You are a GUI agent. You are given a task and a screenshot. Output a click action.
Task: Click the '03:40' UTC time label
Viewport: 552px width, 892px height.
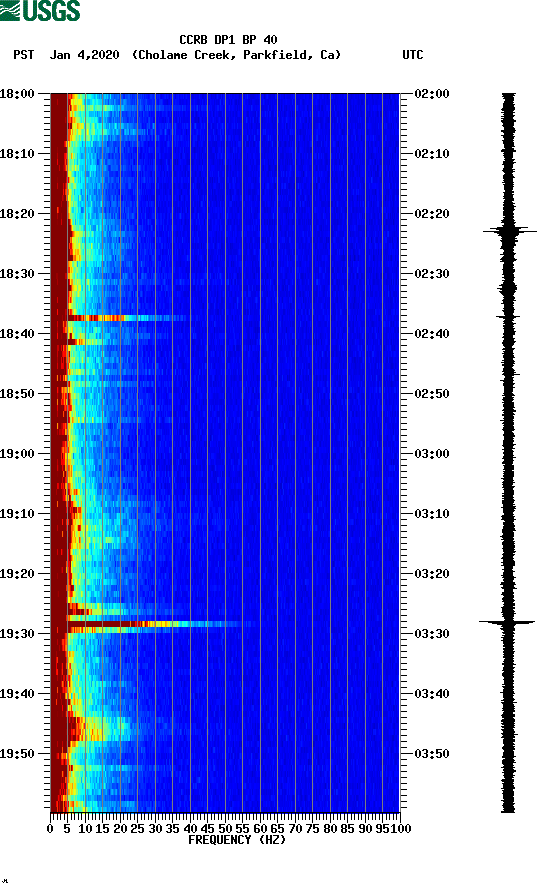432,693
